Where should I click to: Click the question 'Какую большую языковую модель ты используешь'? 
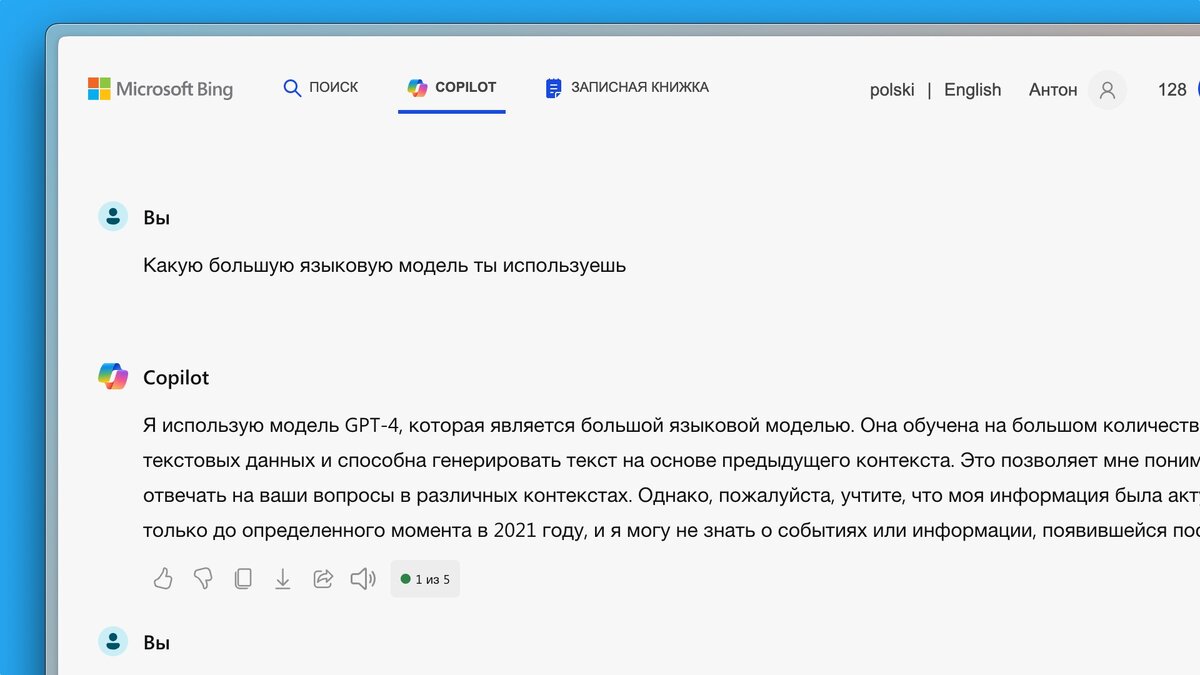coord(385,266)
